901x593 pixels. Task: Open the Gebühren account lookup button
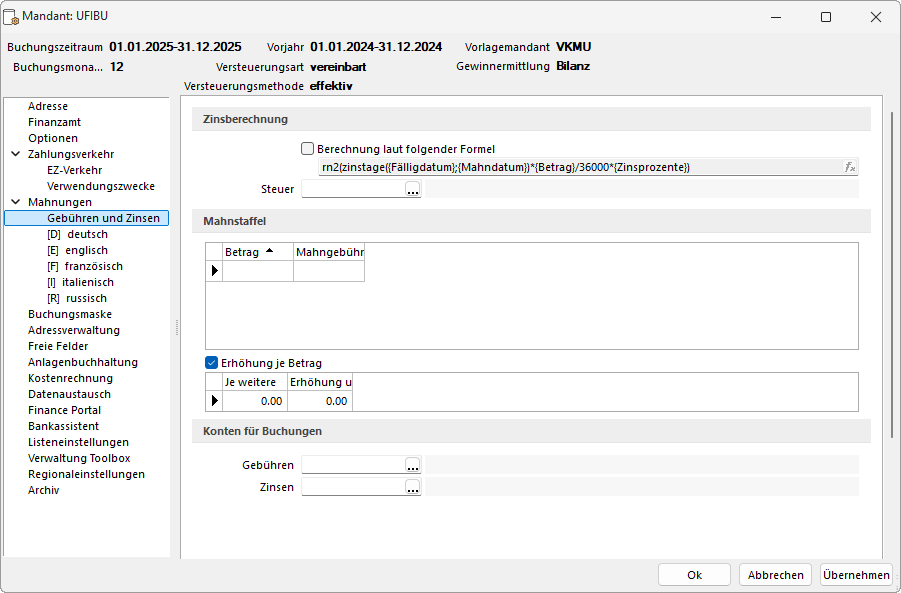coord(413,465)
